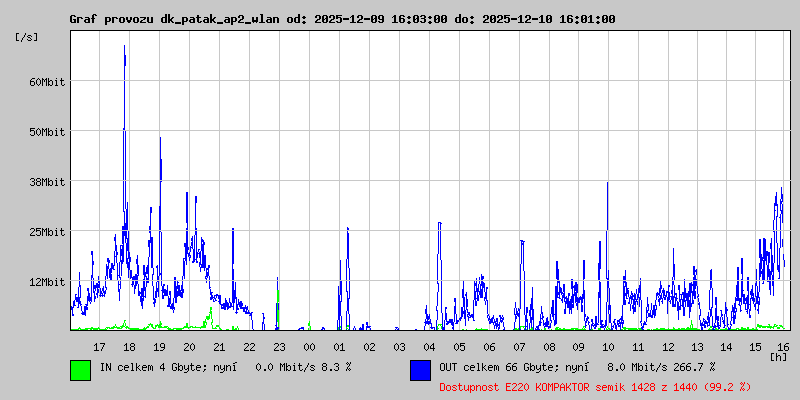Click the hour 03 x-axis label
This screenshot has width=800, height=400.
pos(399,347)
